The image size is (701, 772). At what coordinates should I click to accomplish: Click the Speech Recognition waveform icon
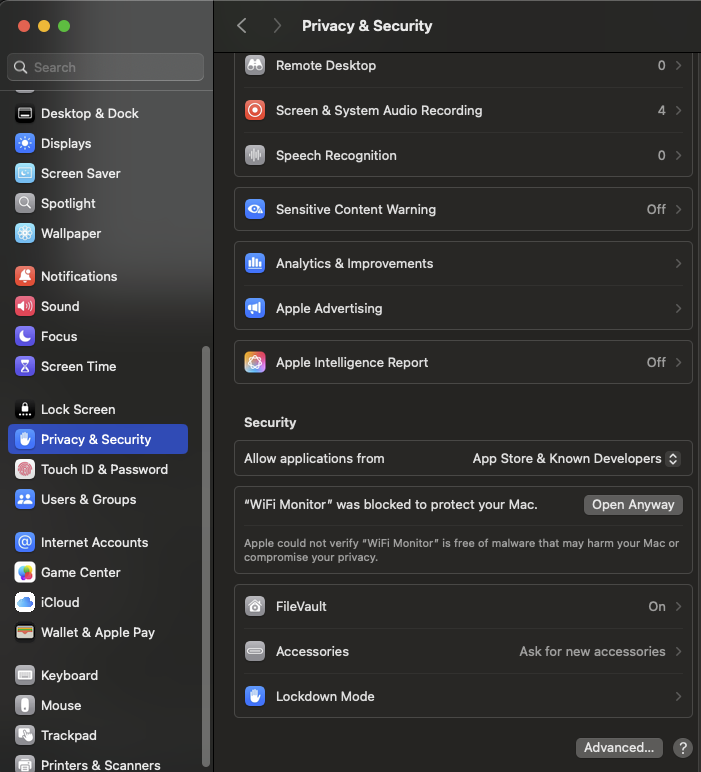click(x=255, y=156)
